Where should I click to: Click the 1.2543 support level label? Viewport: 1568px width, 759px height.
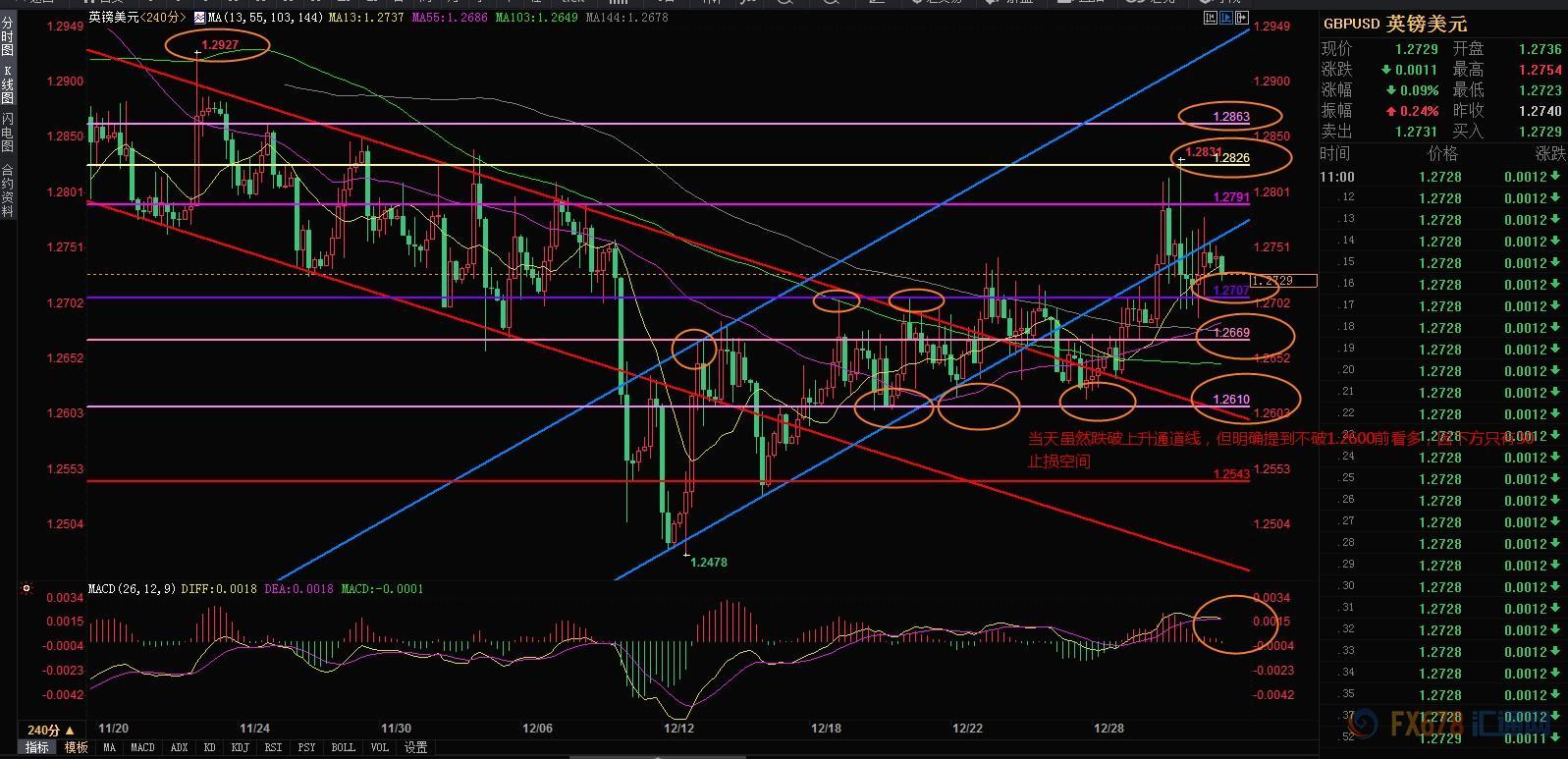(x=1231, y=474)
